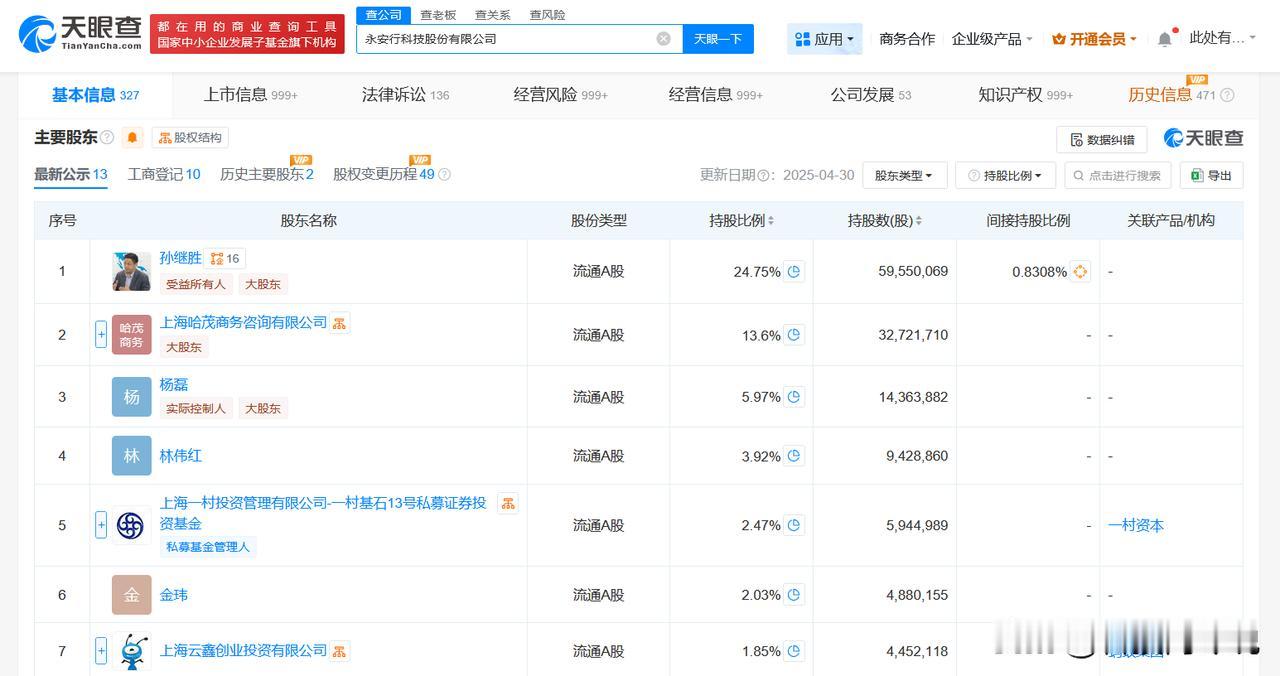
Task: Click the 点击进行搜索 shareholder search box
Action: (1118, 175)
